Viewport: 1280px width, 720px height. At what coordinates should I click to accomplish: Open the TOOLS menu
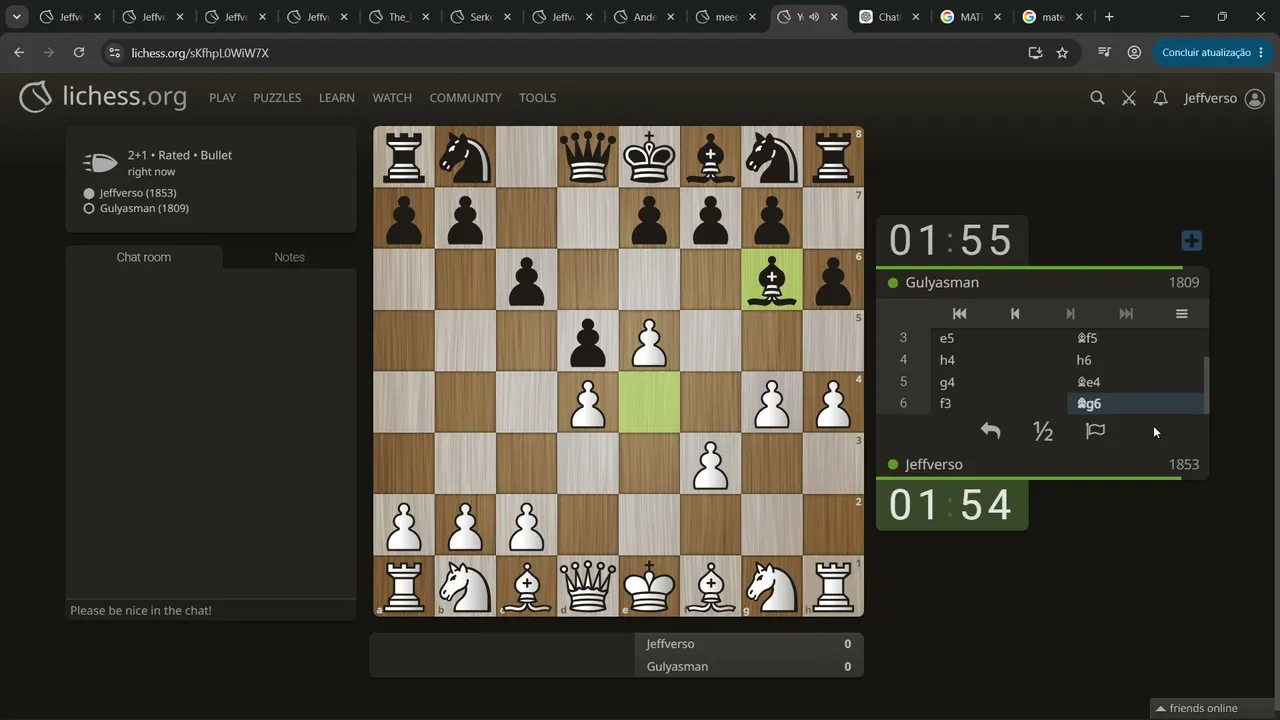click(x=537, y=98)
